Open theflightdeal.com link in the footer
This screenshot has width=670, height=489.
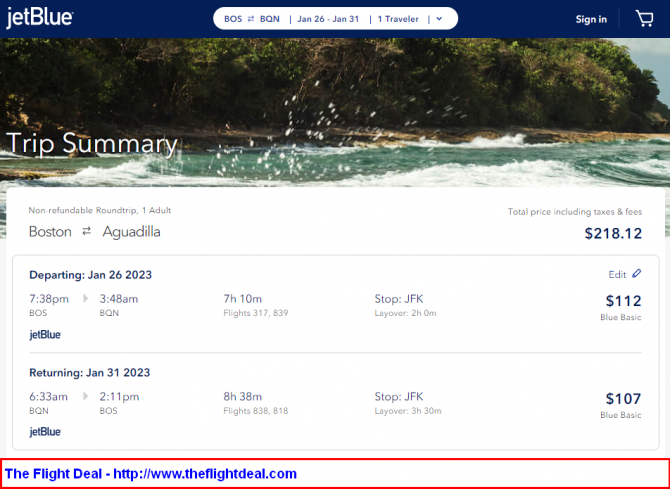point(205,474)
